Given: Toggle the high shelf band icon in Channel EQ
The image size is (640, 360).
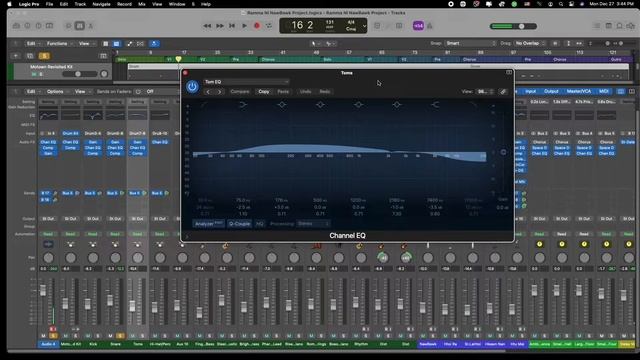Looking at the screenshot, I should (x=435, y=105).
